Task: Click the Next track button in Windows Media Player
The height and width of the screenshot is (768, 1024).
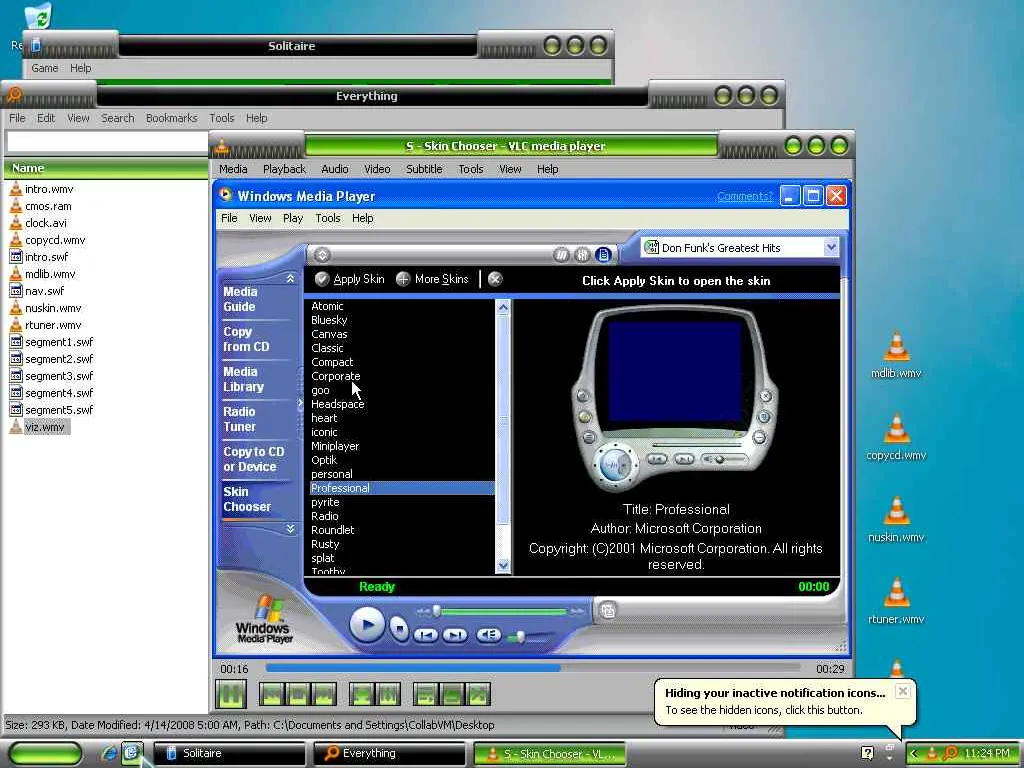Action: click(x=455, y=635)
